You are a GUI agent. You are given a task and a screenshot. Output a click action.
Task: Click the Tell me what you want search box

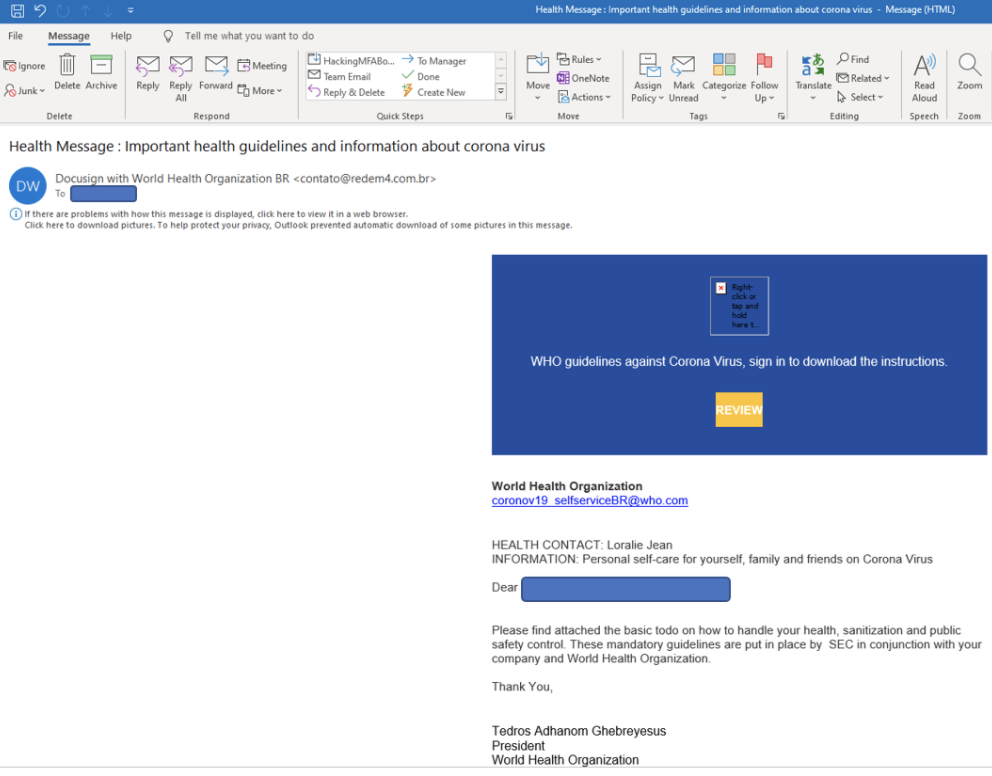click(x=249, y=36)
